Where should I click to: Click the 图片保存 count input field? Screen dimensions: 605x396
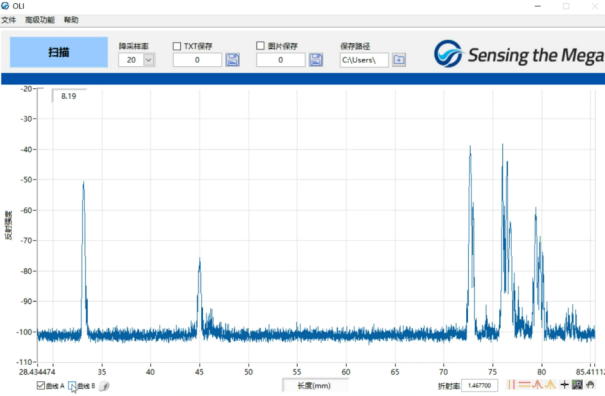coord(281,60)
